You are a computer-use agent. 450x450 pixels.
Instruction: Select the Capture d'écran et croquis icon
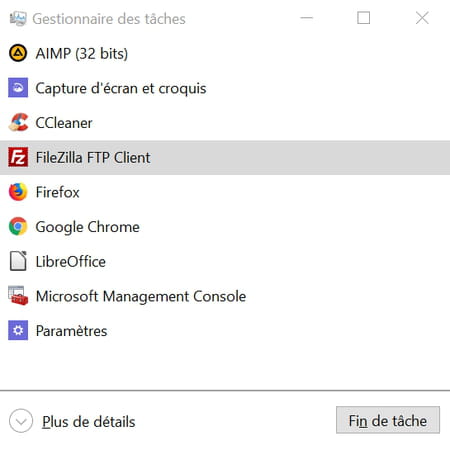[18, 88]
